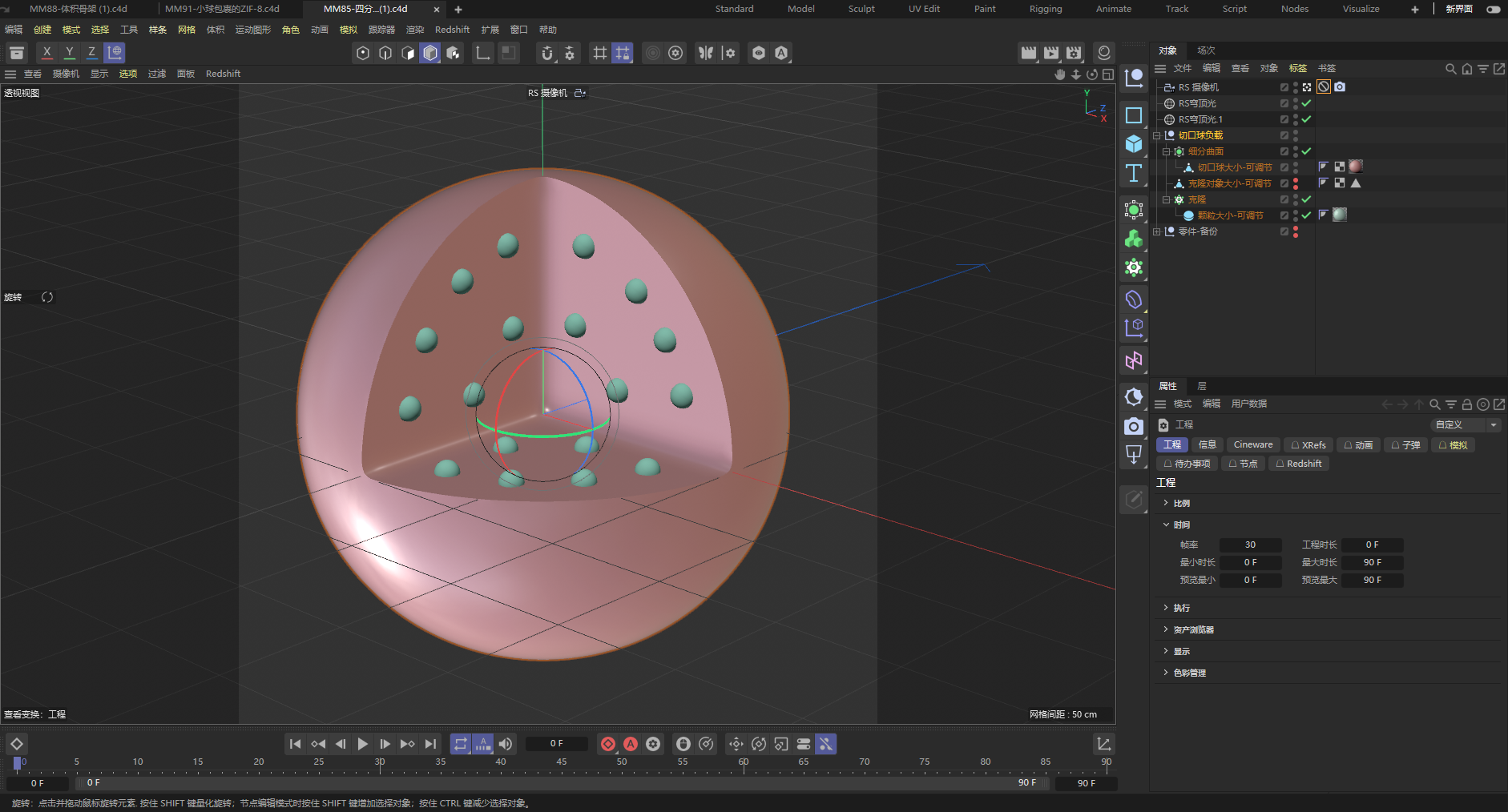Go to end of animation button
Viewport: 1508px width, 812px height.
tap(430, 744)
